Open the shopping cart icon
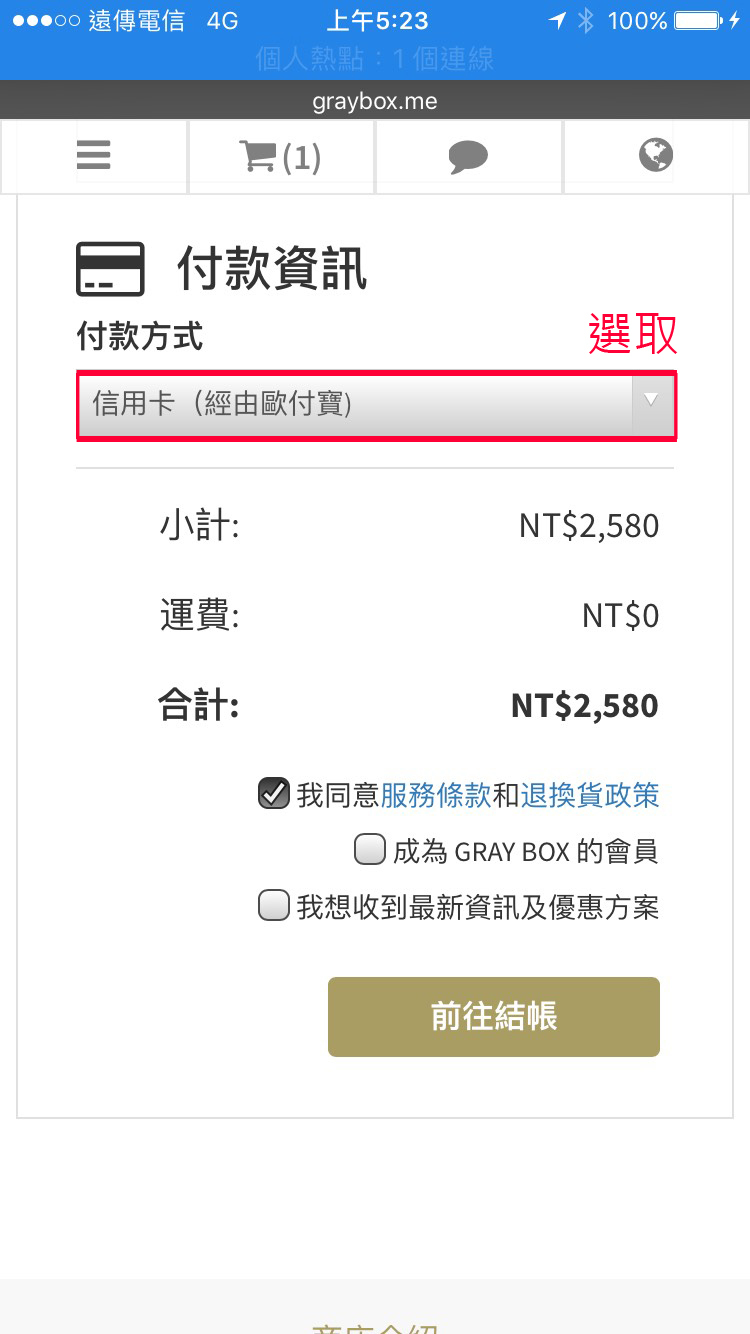This screenshot has width=750, height=1334. 257,156
